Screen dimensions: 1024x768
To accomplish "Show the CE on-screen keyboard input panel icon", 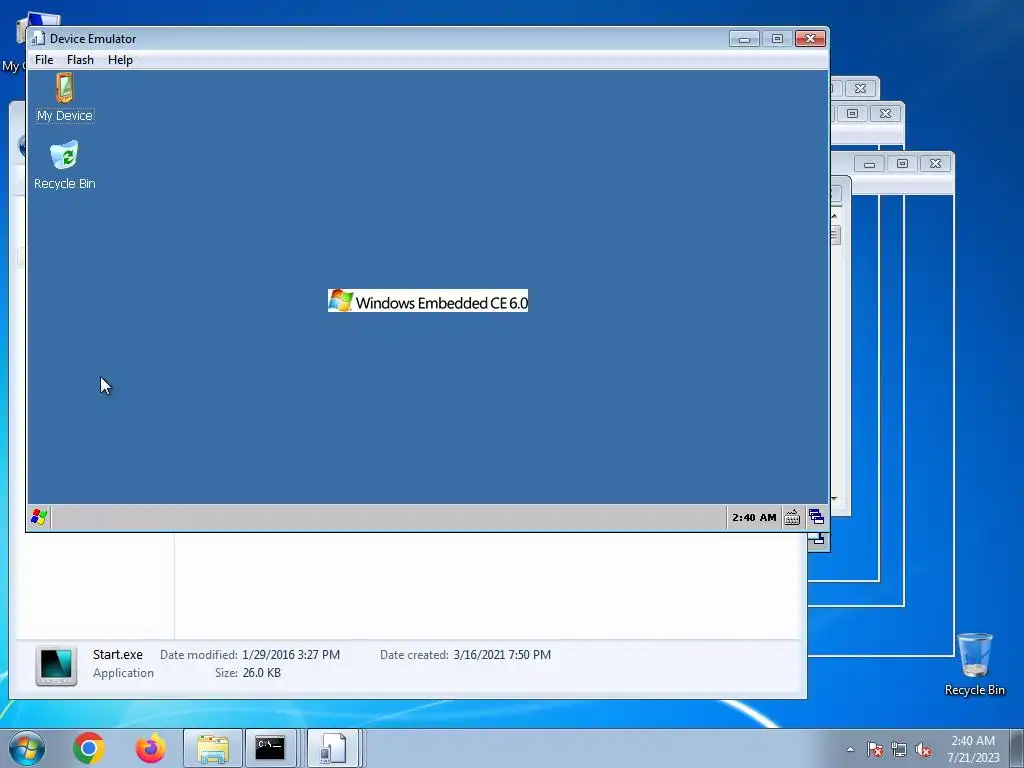I will coord(792,517).
